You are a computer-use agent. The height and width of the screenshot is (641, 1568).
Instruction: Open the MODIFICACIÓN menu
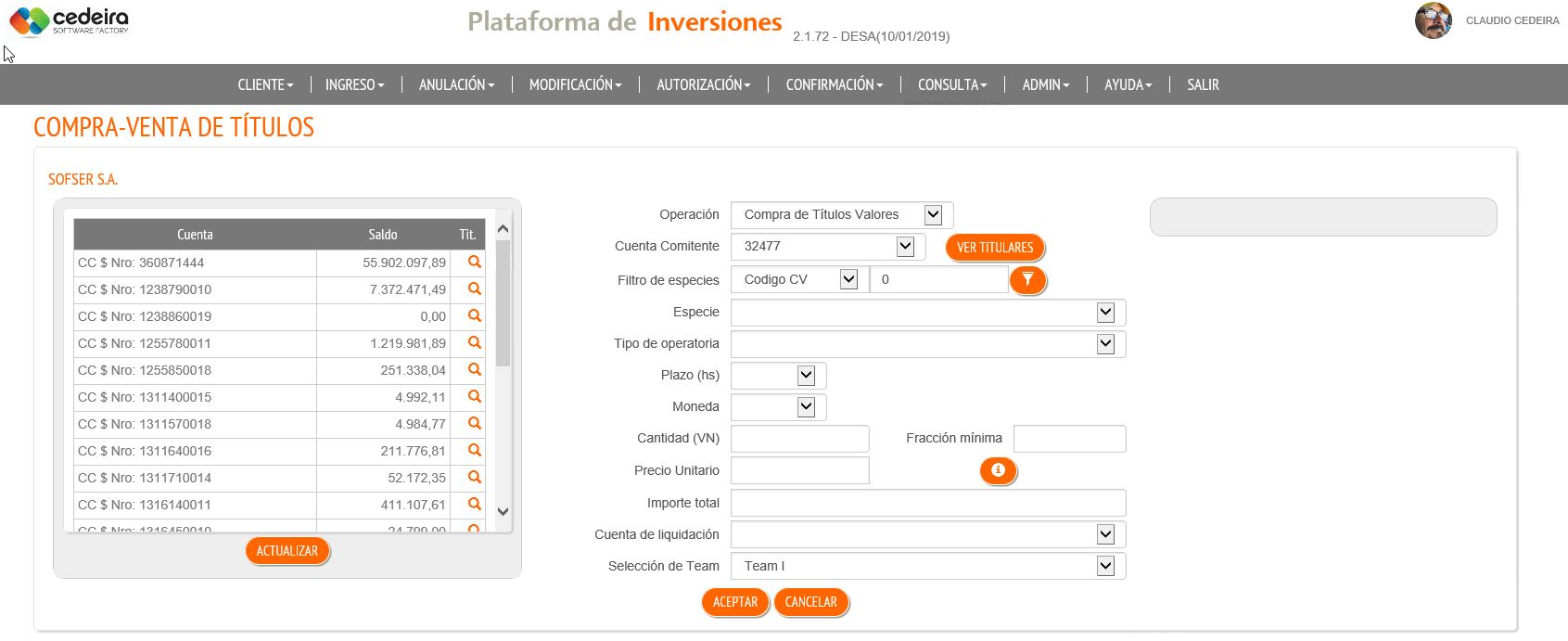pyautogui.click(x=576, y=84)
